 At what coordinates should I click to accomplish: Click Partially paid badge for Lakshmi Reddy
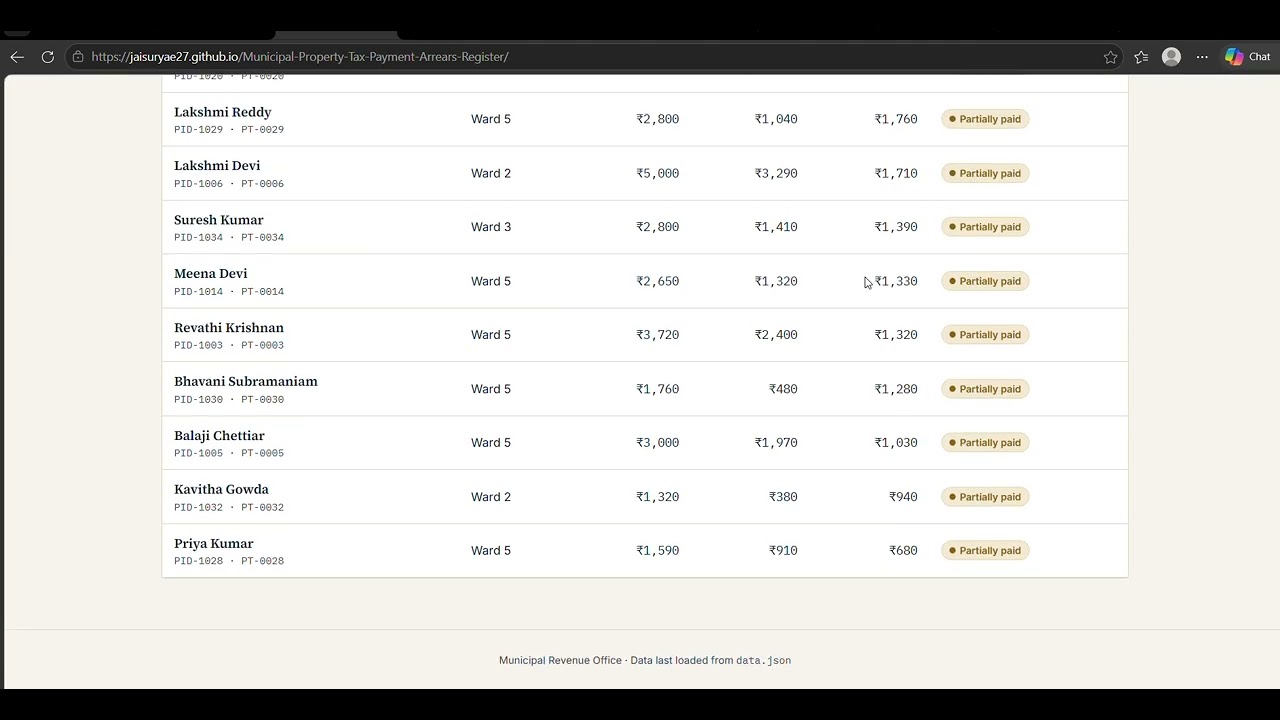coord(985,119)
